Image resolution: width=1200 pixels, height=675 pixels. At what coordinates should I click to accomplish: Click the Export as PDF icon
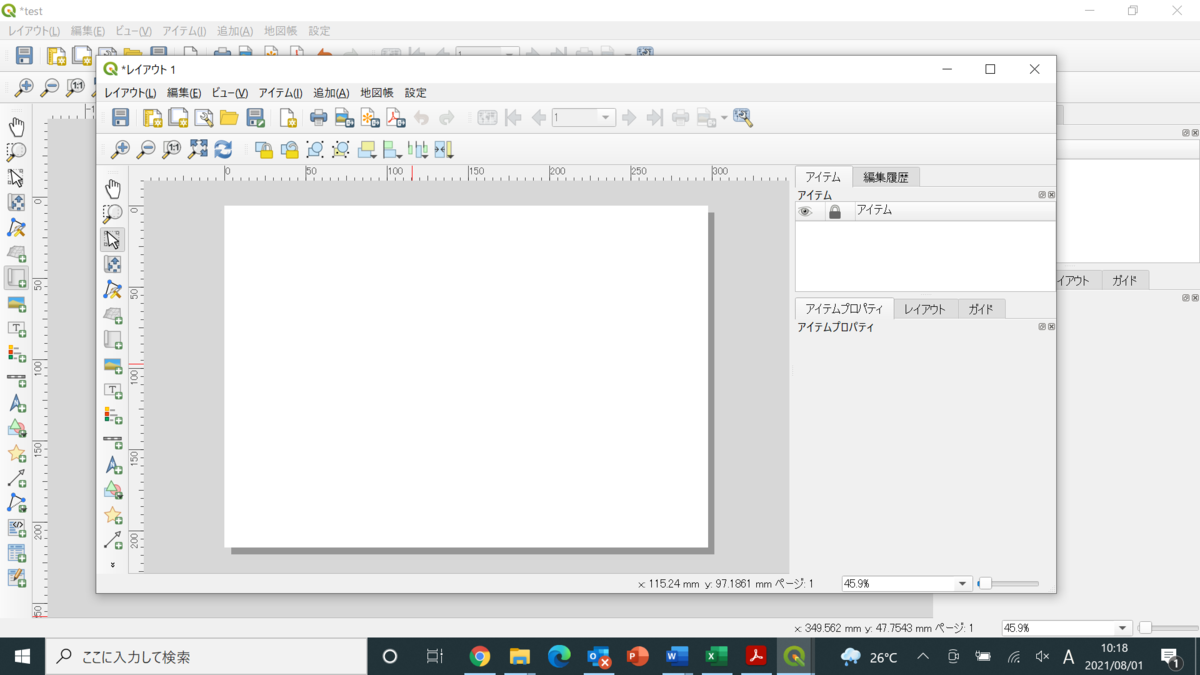(394, 117)
